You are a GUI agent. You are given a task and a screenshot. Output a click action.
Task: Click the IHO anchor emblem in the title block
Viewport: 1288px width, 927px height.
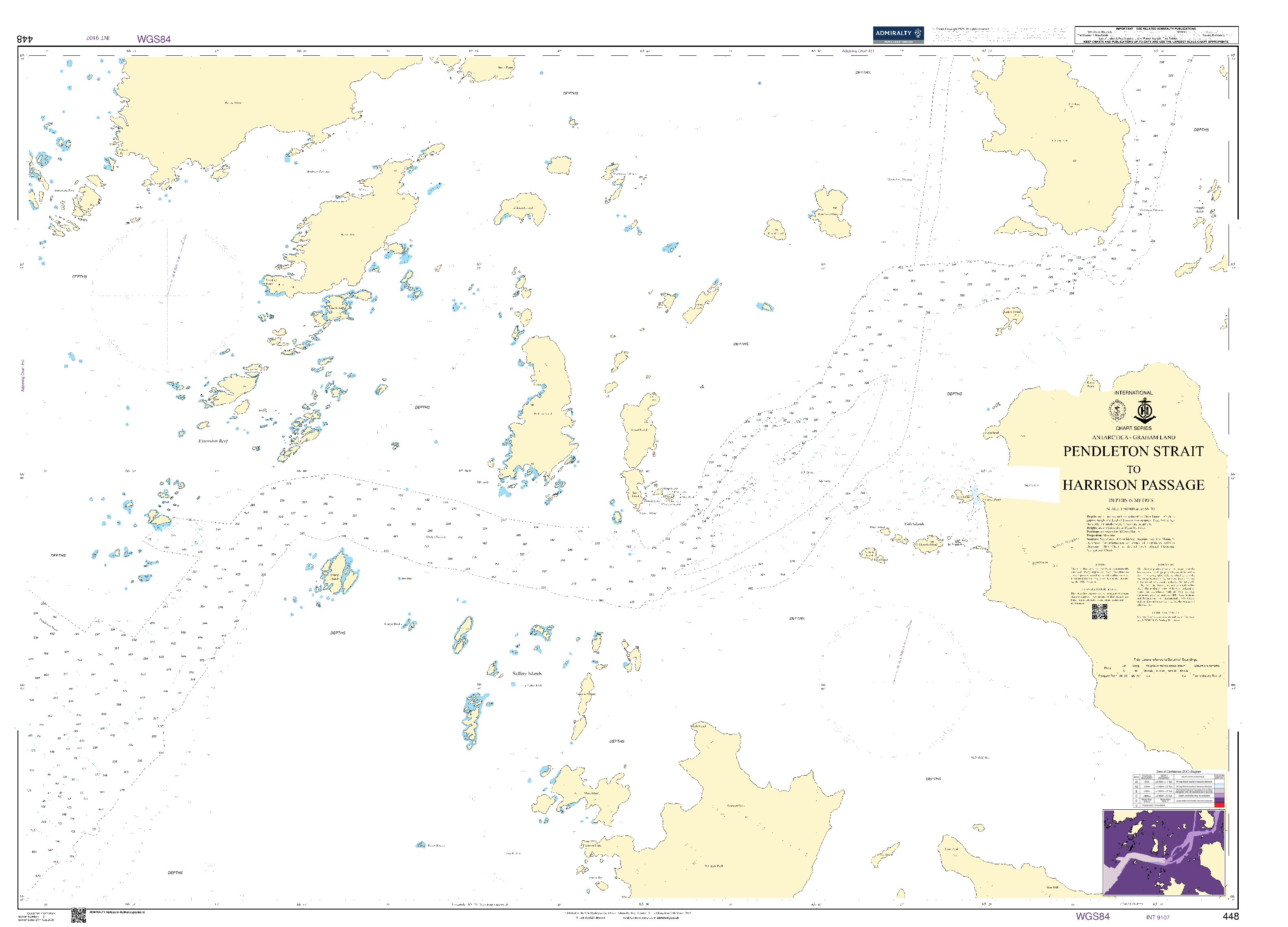(1144, 411)
